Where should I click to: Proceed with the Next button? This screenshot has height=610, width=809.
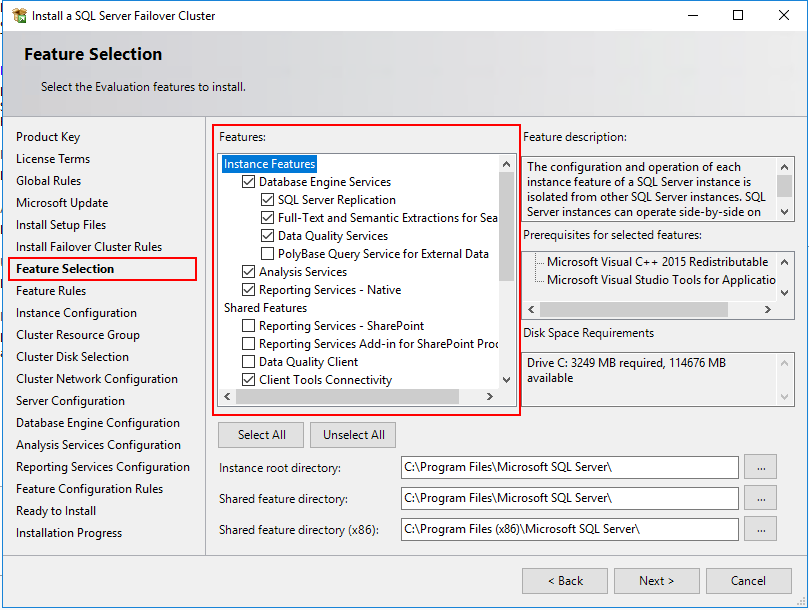[x=657, y=581]
